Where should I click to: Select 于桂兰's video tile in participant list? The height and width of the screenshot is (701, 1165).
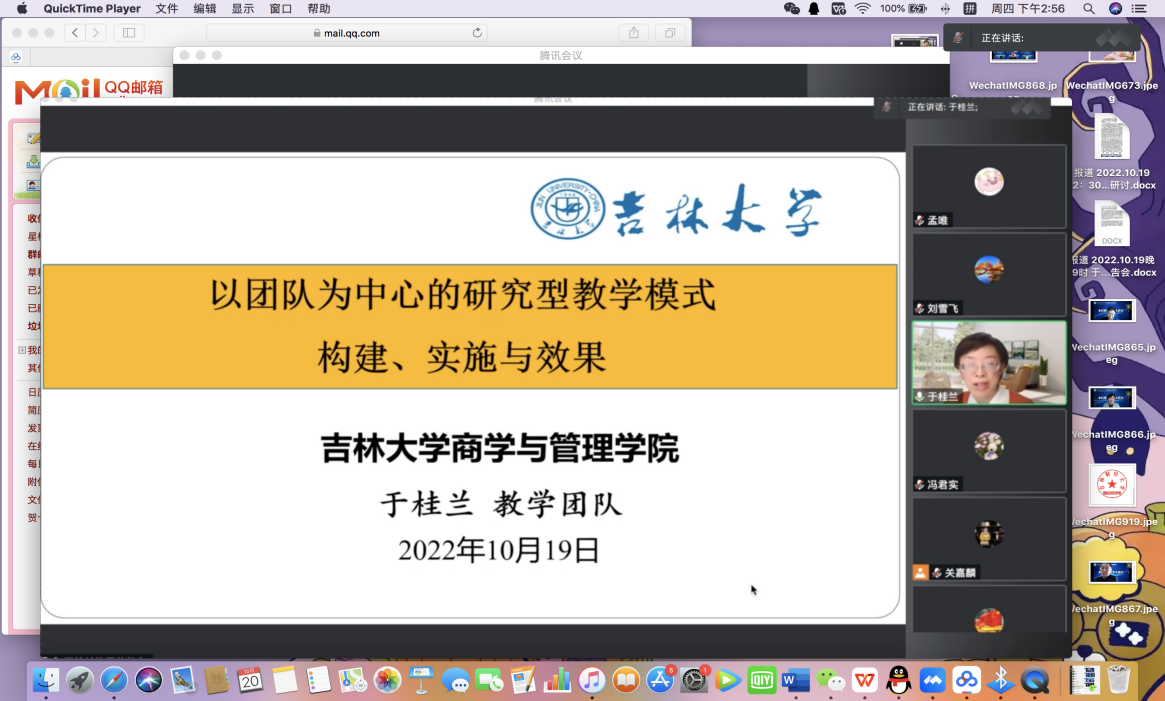point(989,362)
